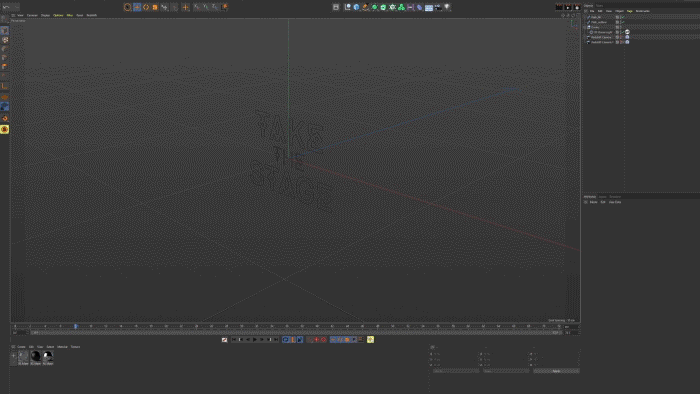Open viewport Redshift menu
This screenshot has width=700, height=394.
pos(92,15)
